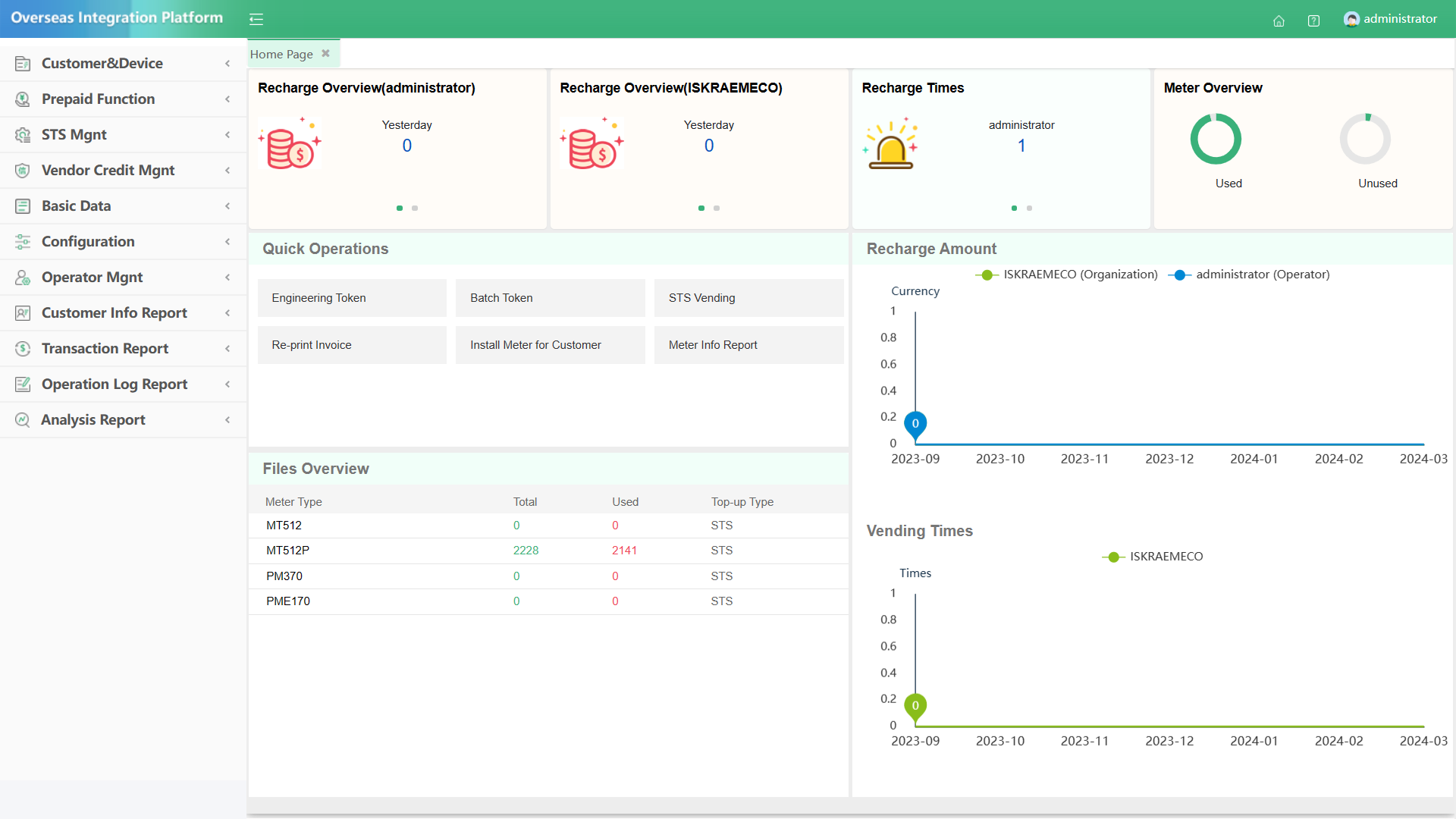Open the administrator user name menu
1456x819 pixels.
[1400, 19]
